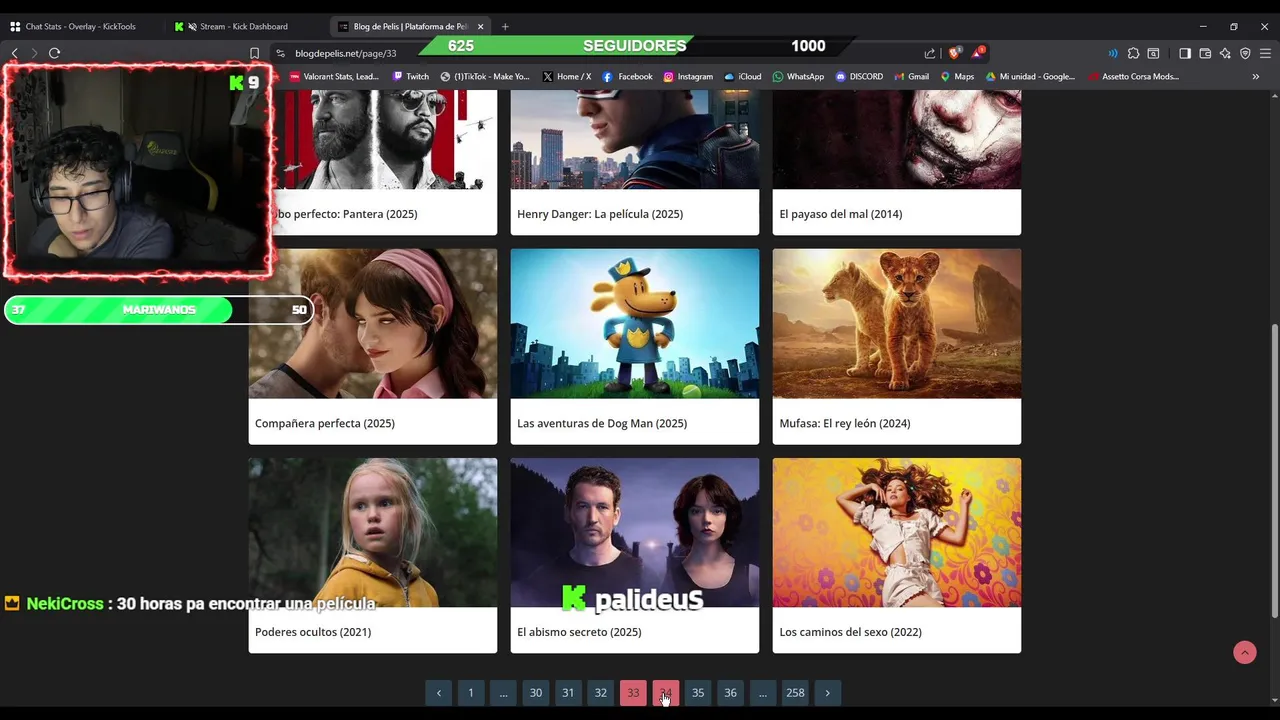
Task: Open Las aventuras de Dog Man poster
Action: (x=635, y=323)
